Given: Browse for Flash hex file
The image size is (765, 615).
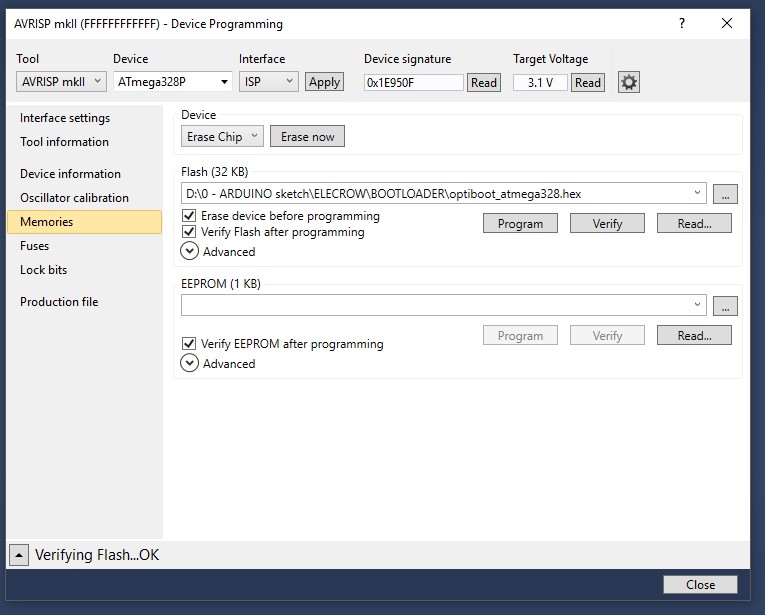Looking at the screenshot, I should (725, 194).
